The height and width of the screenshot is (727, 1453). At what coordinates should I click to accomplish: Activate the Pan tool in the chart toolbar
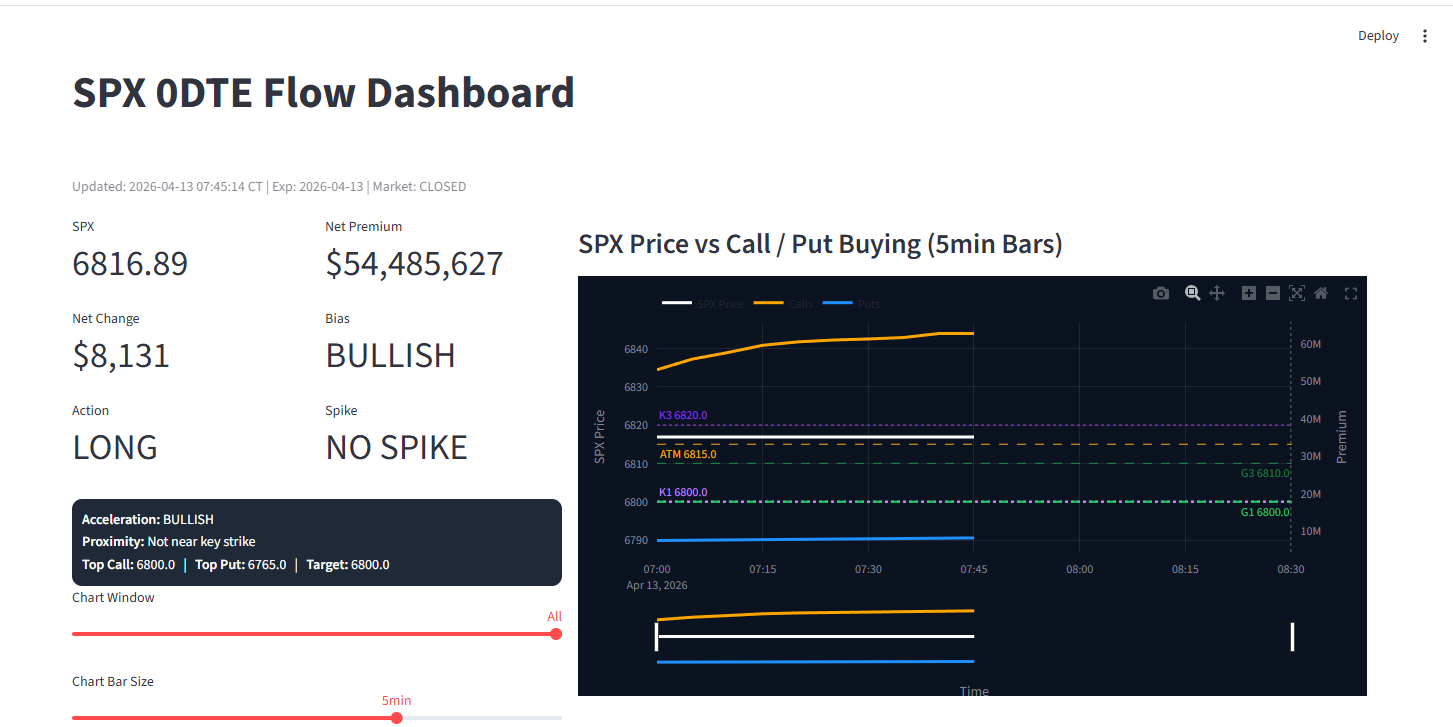pyautogui.click(x=1217, y=293)
